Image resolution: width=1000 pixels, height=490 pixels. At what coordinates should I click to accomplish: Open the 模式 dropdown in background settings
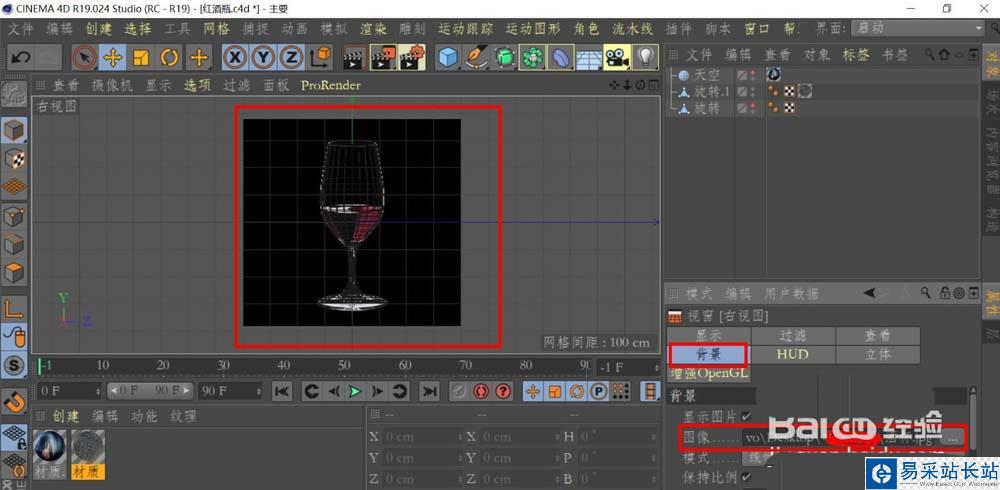758,457
